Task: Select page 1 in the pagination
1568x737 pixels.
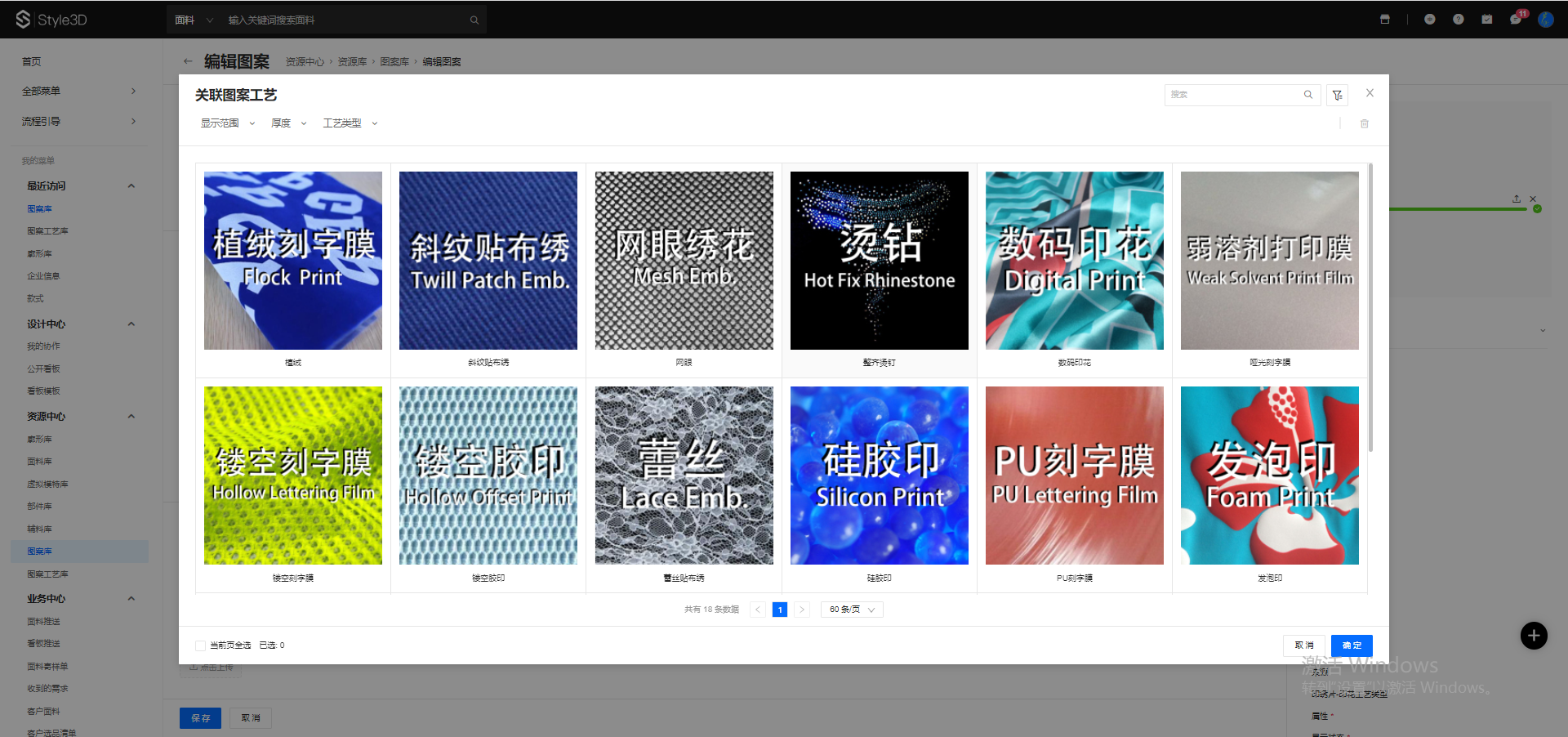Action: (x=779, y=610)
